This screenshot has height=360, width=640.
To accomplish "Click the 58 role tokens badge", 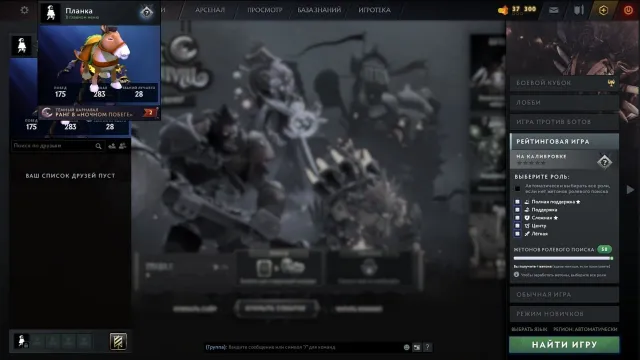I will 604,249.
